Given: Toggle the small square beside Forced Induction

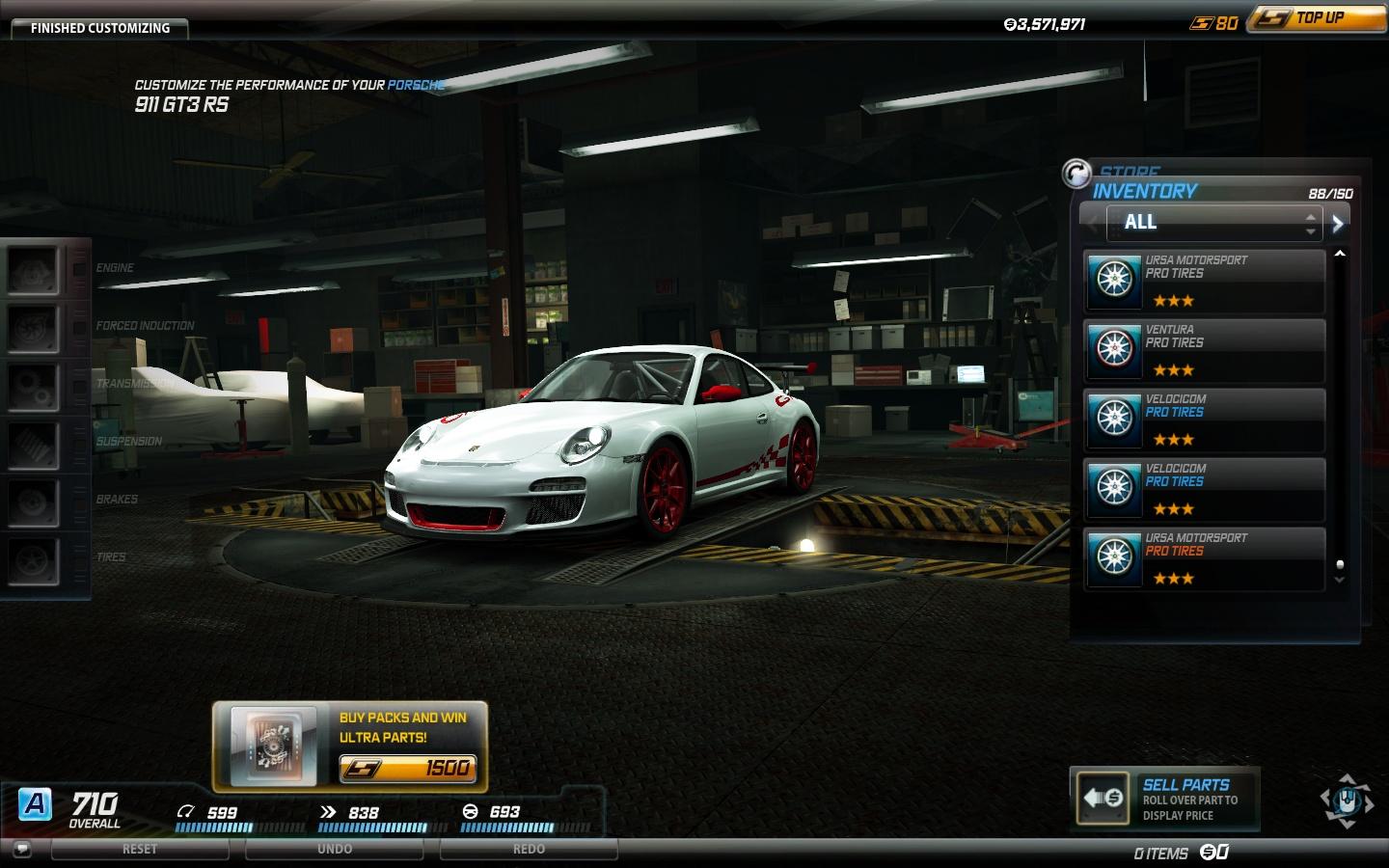Looking at the screenshot, I should (x=79, y=327).
